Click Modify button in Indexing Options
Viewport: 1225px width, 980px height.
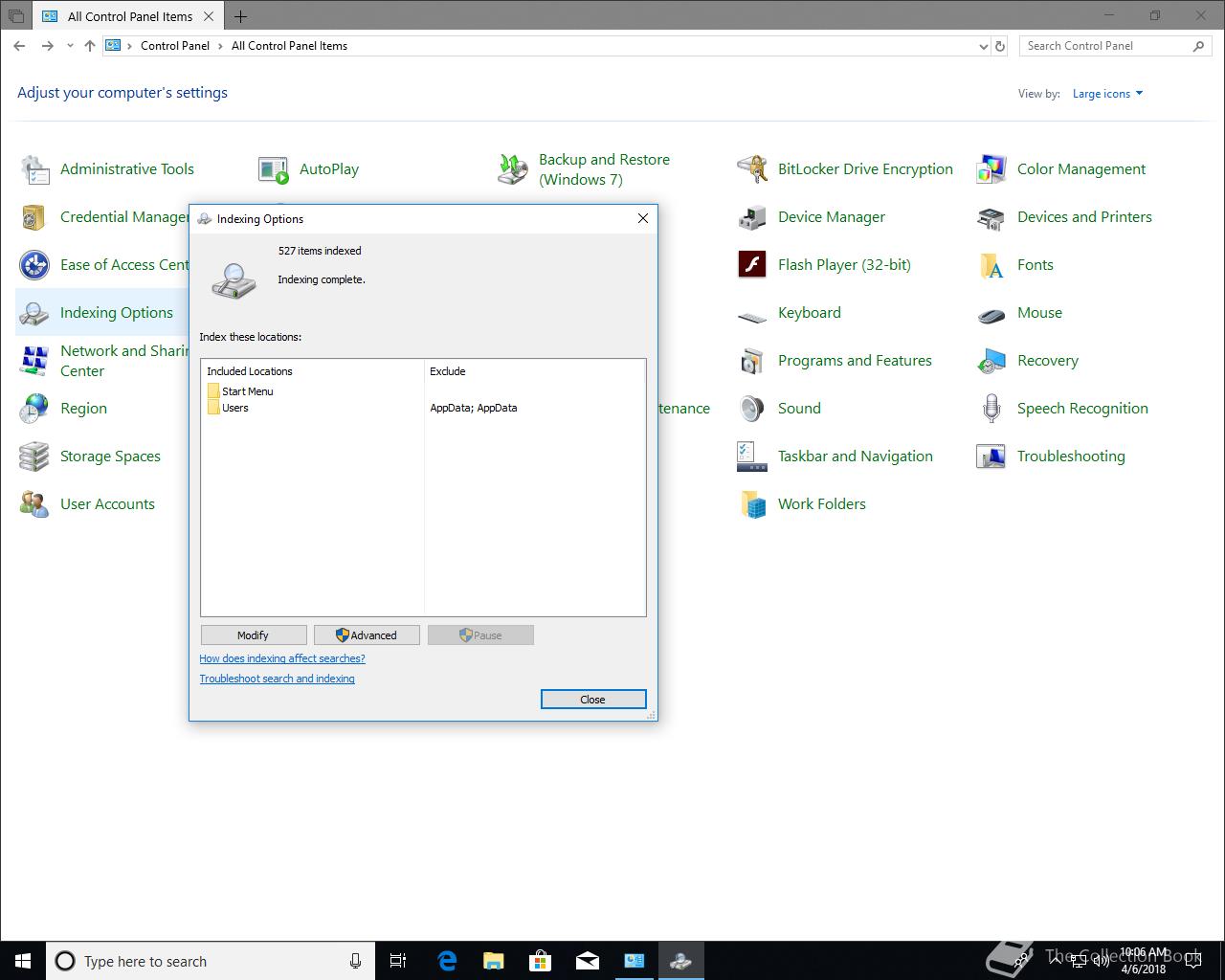(x=254, y=635)
